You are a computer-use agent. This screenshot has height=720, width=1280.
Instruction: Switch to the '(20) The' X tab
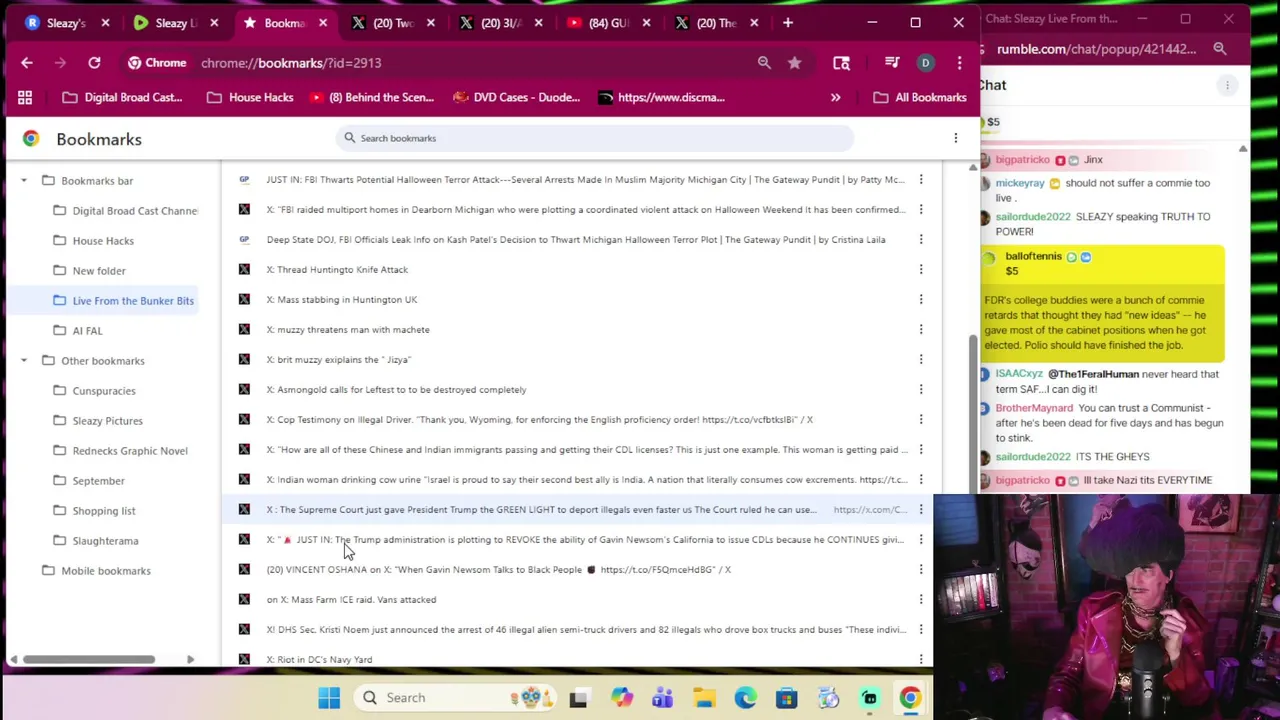(716, 22)
